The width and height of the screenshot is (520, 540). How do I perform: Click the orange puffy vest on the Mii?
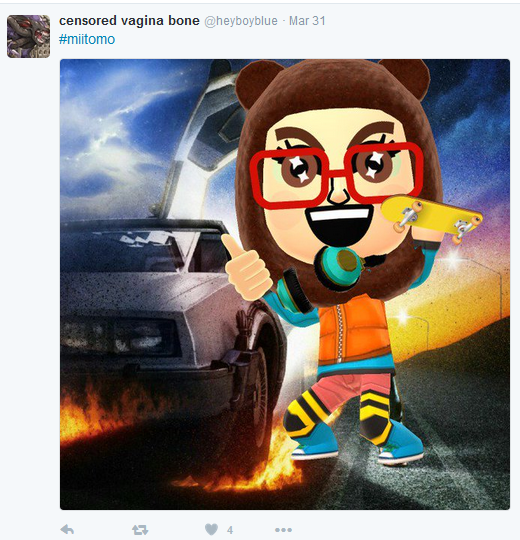[353, 329]
